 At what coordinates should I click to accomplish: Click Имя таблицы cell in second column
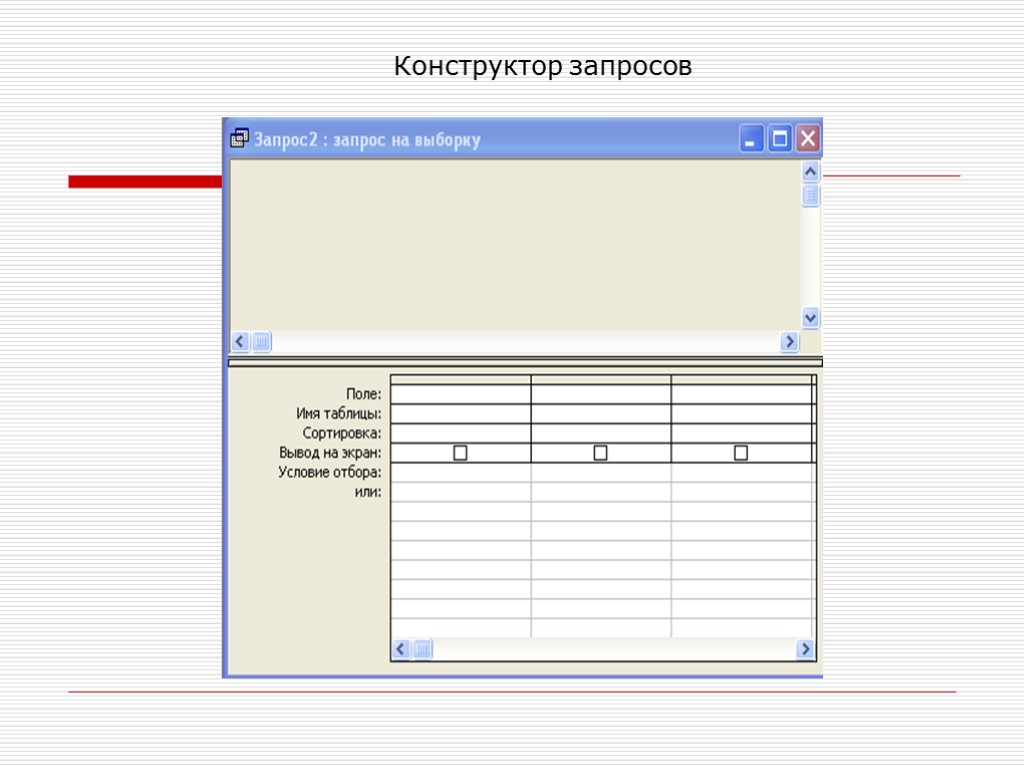(x=601, y=414)
